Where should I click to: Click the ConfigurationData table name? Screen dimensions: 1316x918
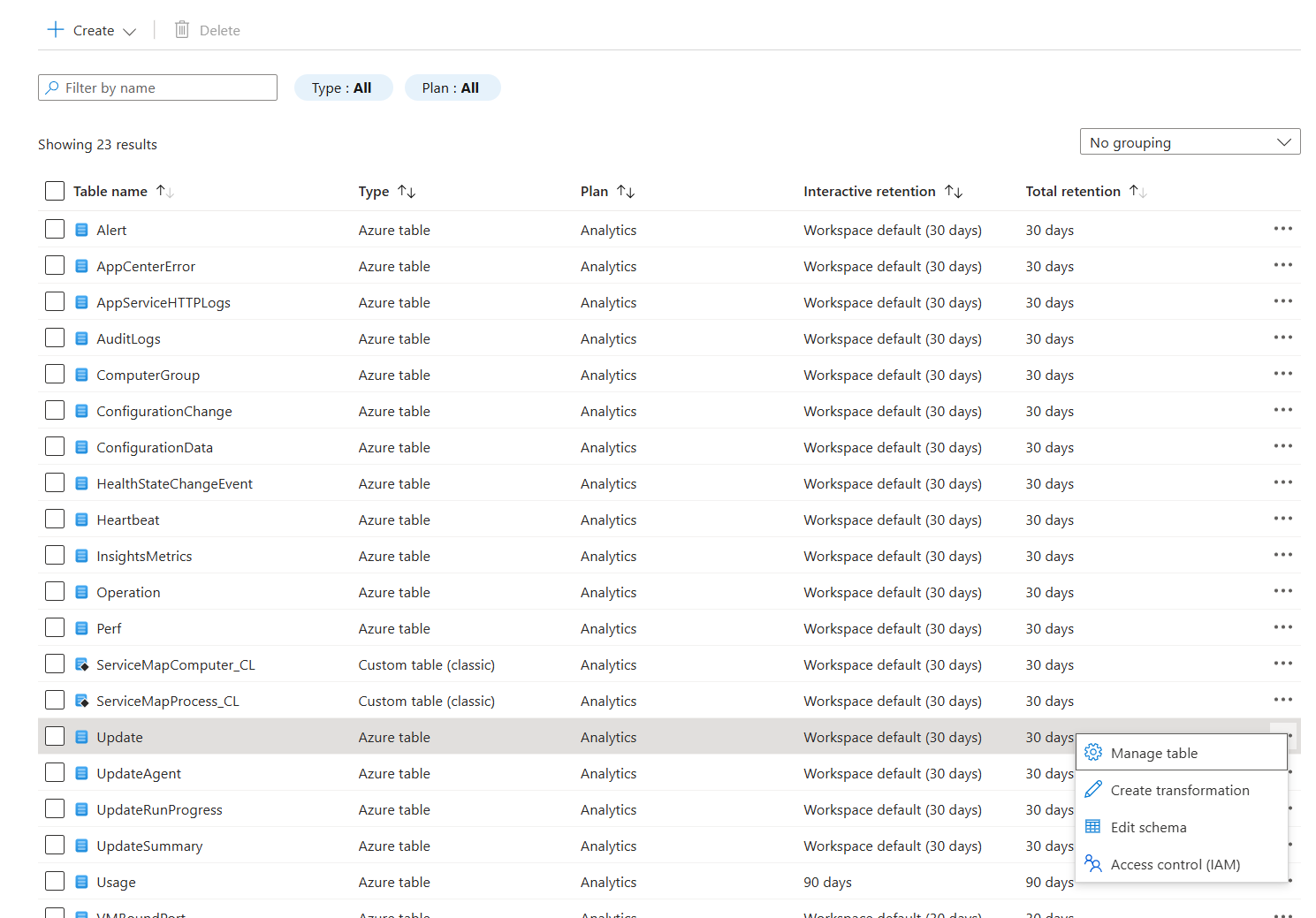tap(155, 447)
